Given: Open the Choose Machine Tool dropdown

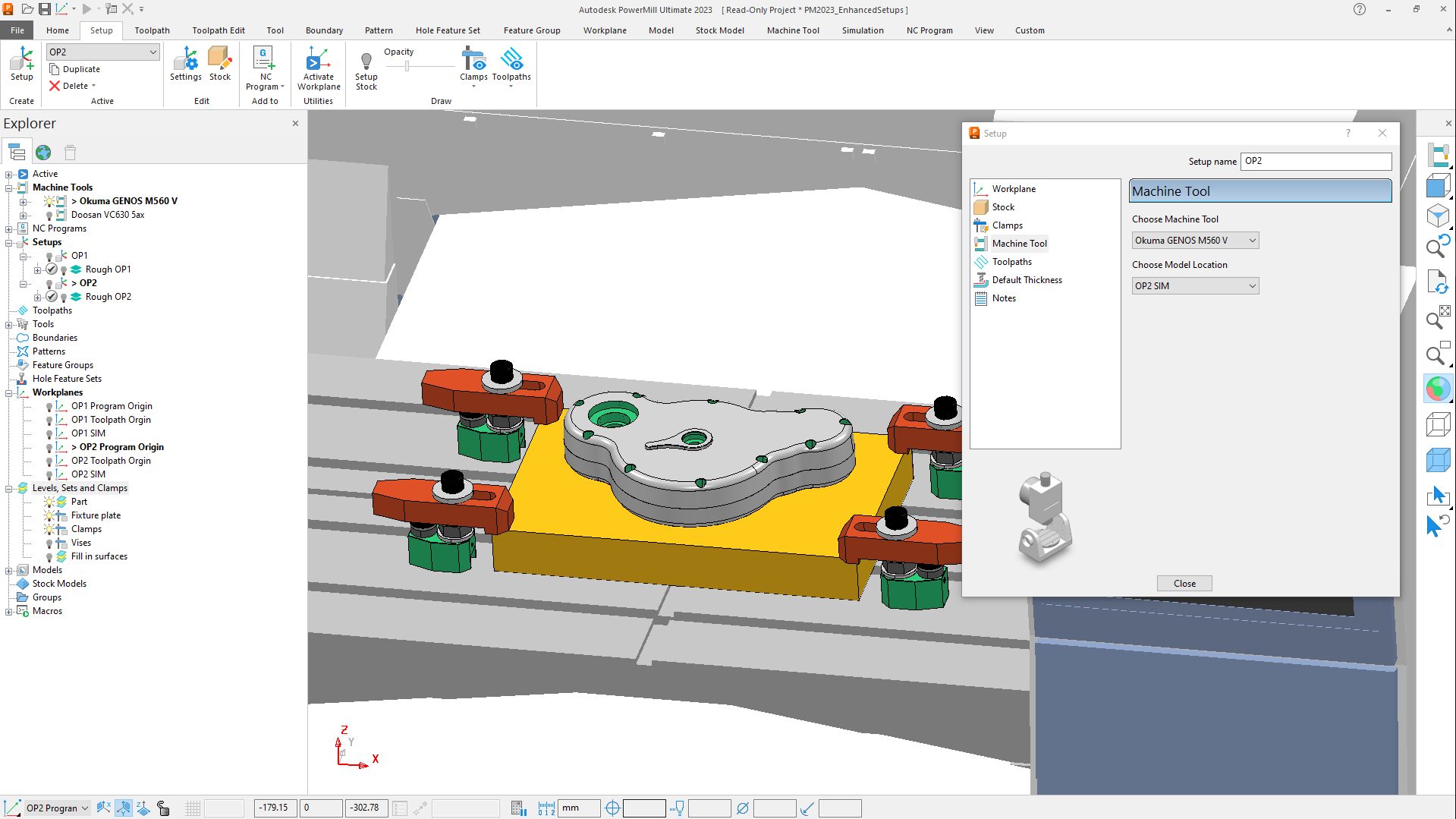Looking at the screenshot, I should (x=1252, y=240).
